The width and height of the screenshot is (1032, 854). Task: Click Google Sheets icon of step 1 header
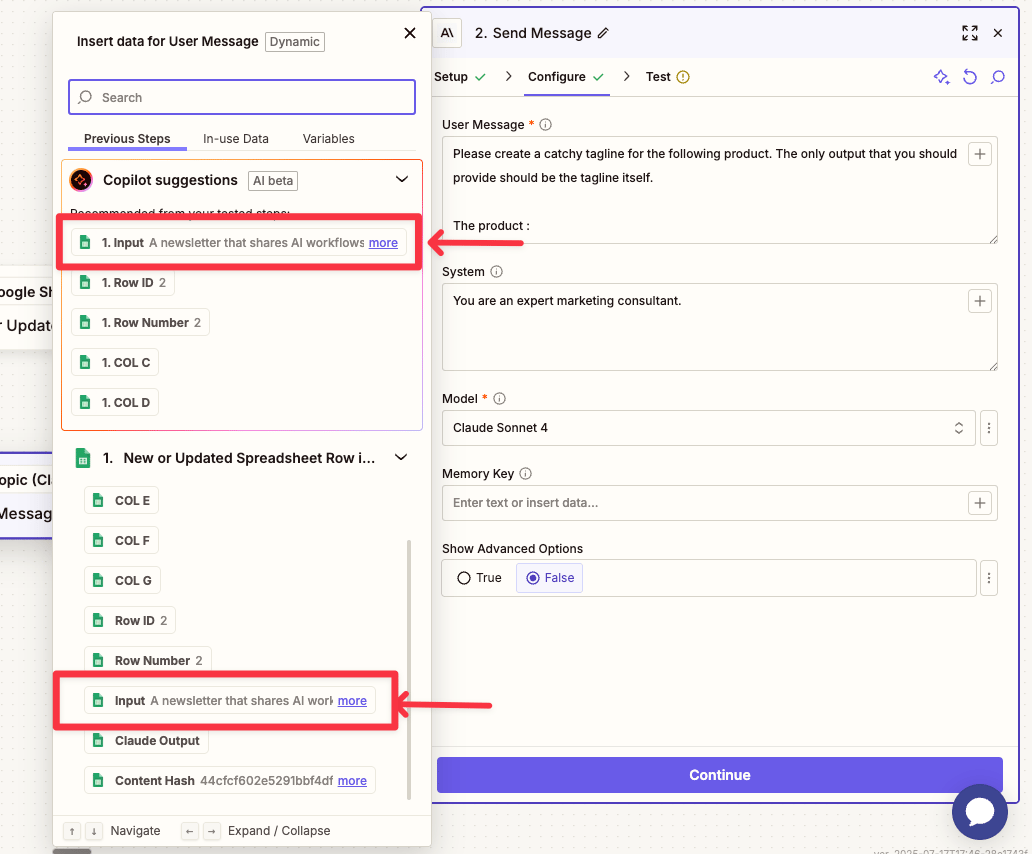click(x=82, y=458)
